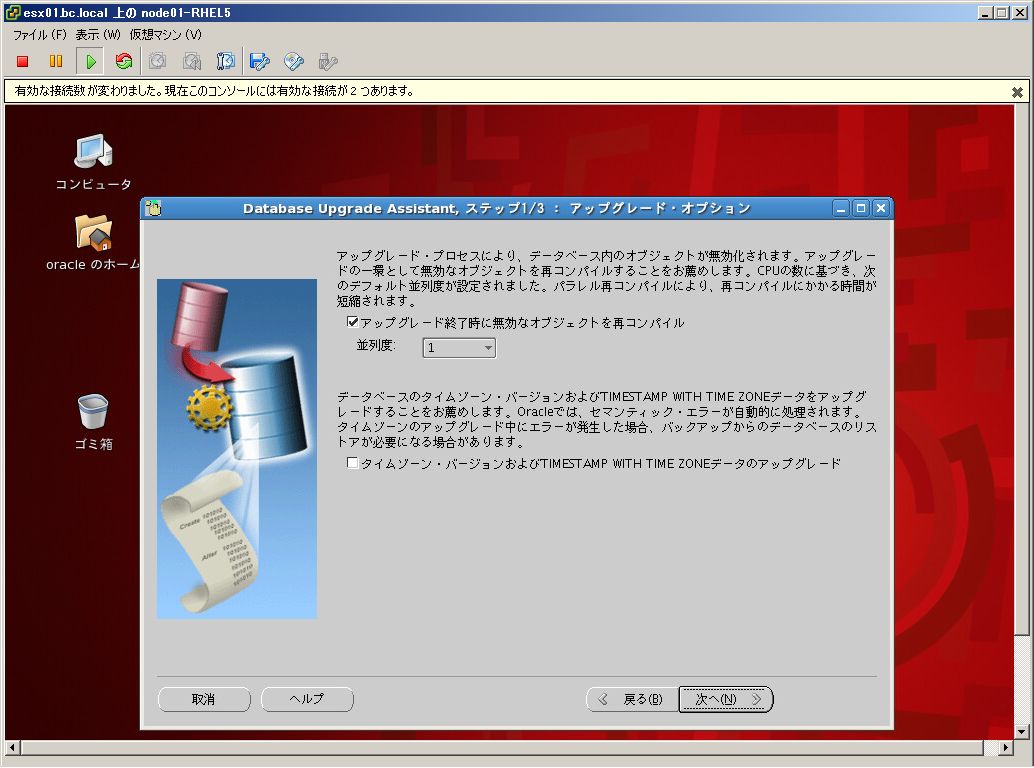The width and height of the screenshot is (1034, 768).
Task: Minimize the Database Upgrade Assistant dialog
Action: tap(841, 208)
